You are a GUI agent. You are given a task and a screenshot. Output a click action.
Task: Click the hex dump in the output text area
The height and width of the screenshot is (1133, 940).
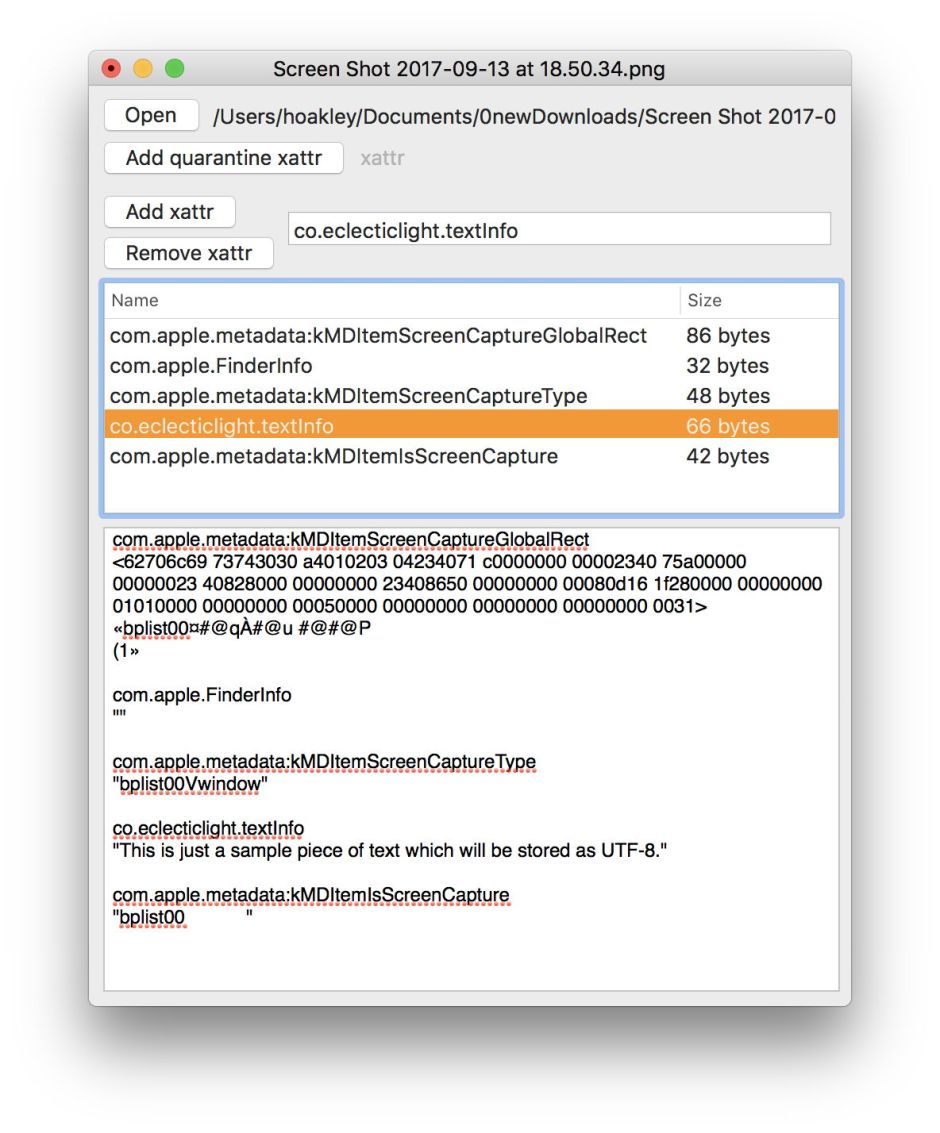pyautogui.click(x=466, y=584)
